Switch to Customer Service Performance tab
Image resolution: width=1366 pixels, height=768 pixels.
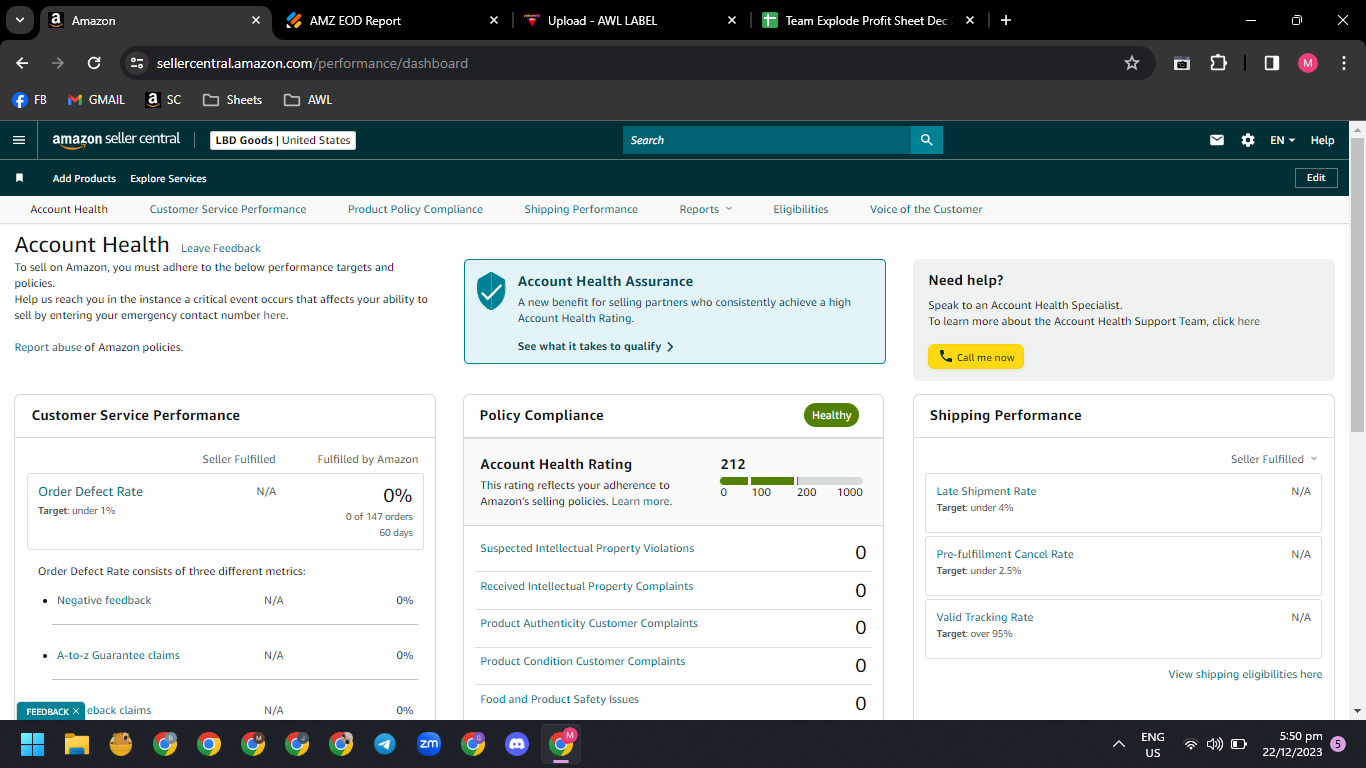pyautogui.click(x=228, y=209)
